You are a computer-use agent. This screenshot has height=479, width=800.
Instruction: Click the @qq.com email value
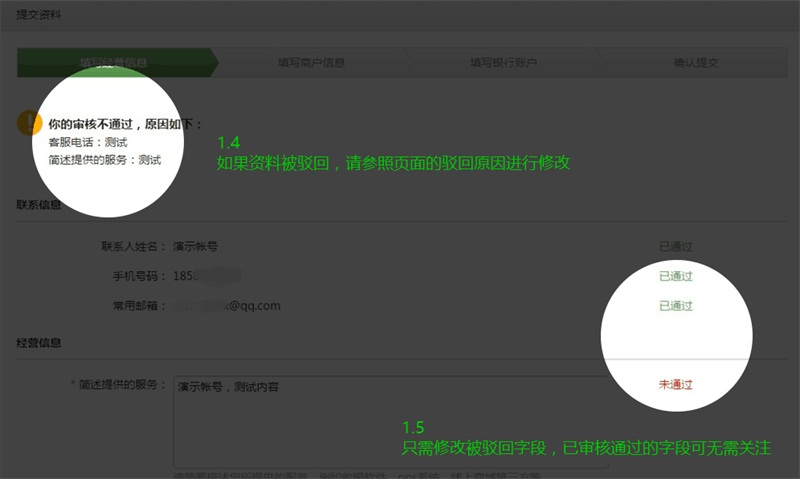pyautogui.click(x=227, y=306)
